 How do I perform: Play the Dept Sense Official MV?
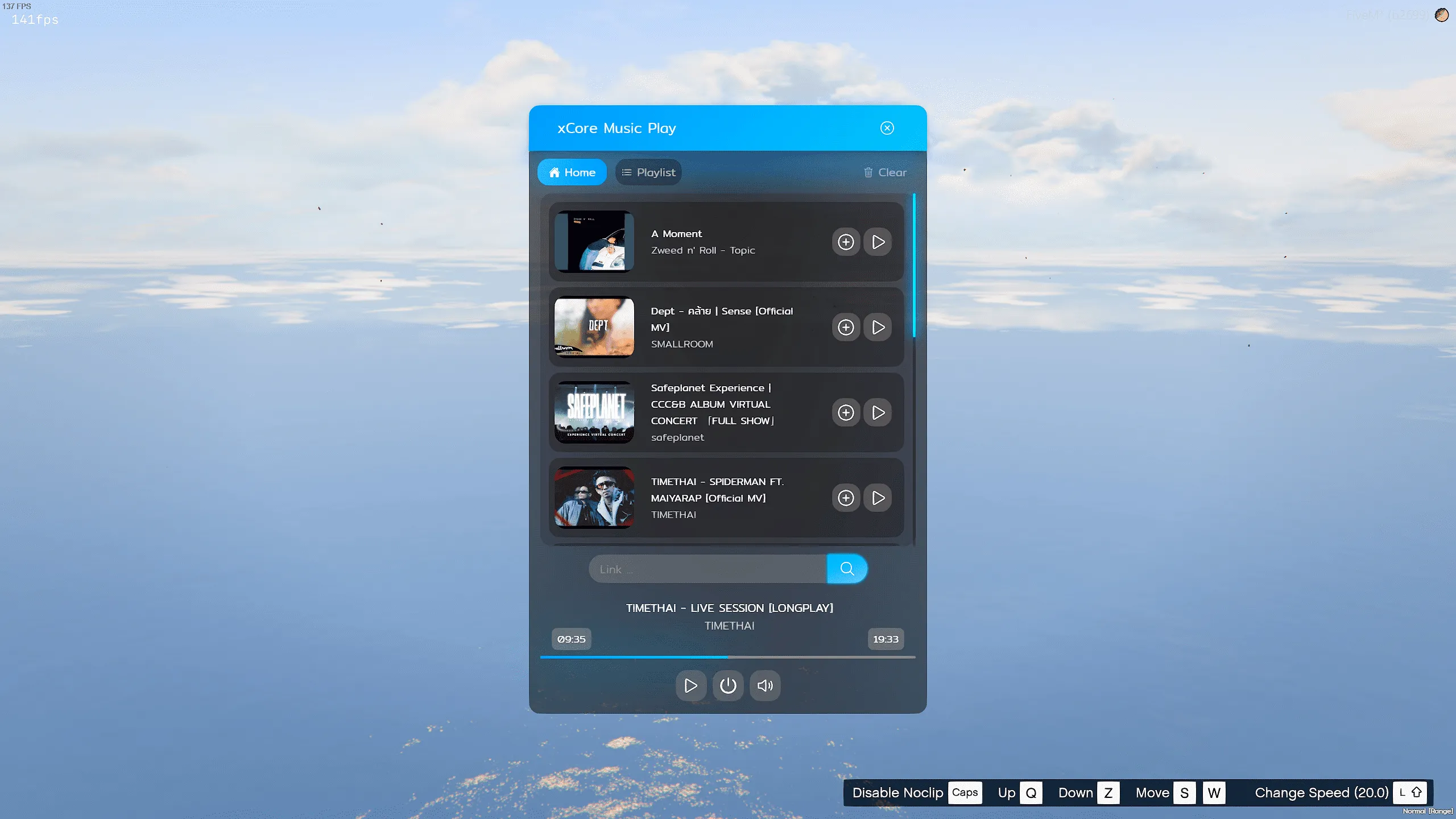878,327
